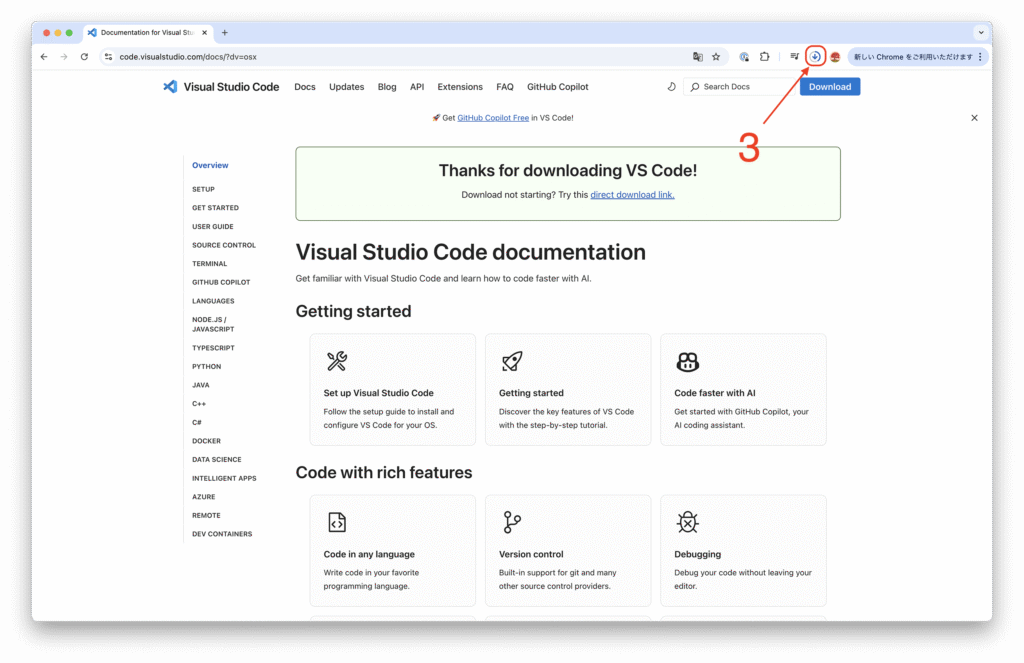This screenshot has width=1024, height=663.
Task: Expand the GITHUB COPILOT sidebar section
Action: click(221, 282)
